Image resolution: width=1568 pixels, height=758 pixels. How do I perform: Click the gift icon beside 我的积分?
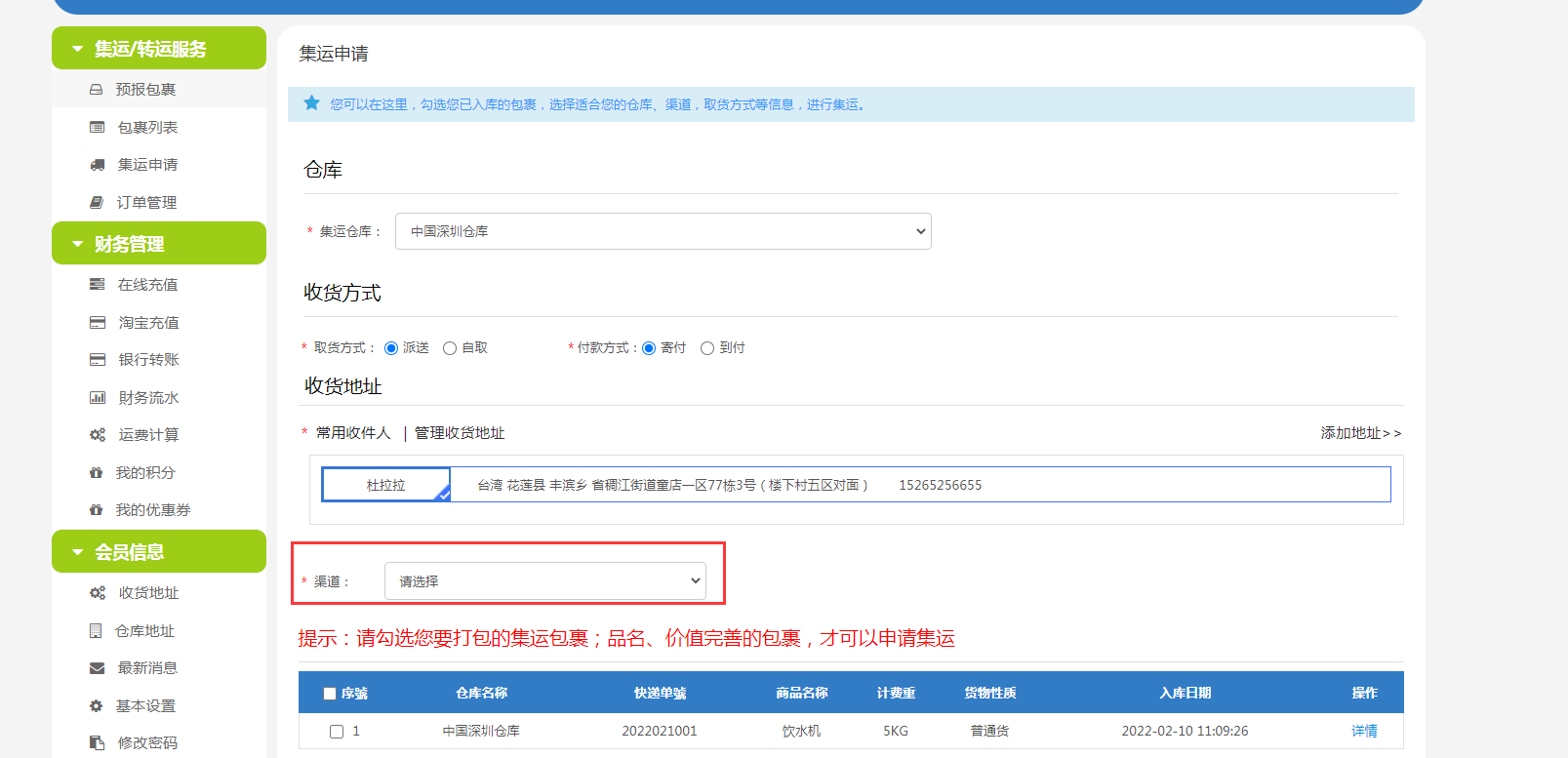click(96, 473)
